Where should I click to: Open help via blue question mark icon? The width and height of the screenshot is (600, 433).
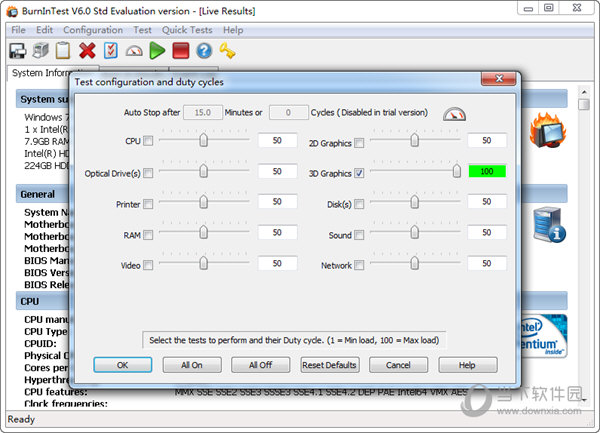[x=204, y=50]
